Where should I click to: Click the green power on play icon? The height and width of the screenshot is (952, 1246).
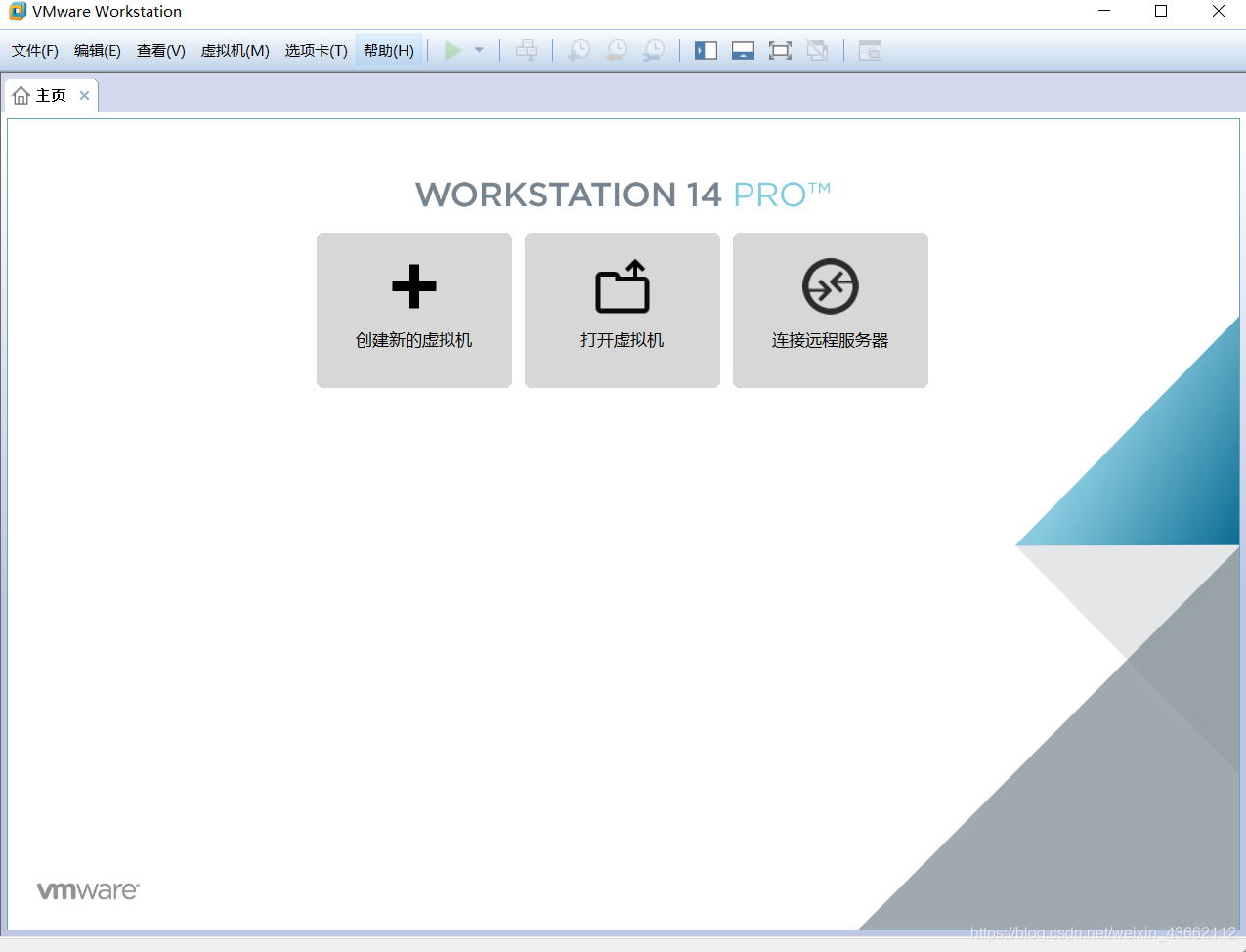(453, 50)
